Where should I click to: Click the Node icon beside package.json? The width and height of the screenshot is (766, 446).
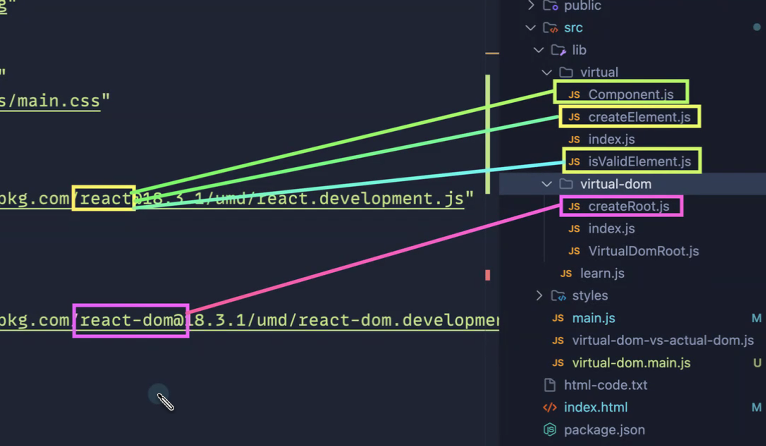pos(550,430)
